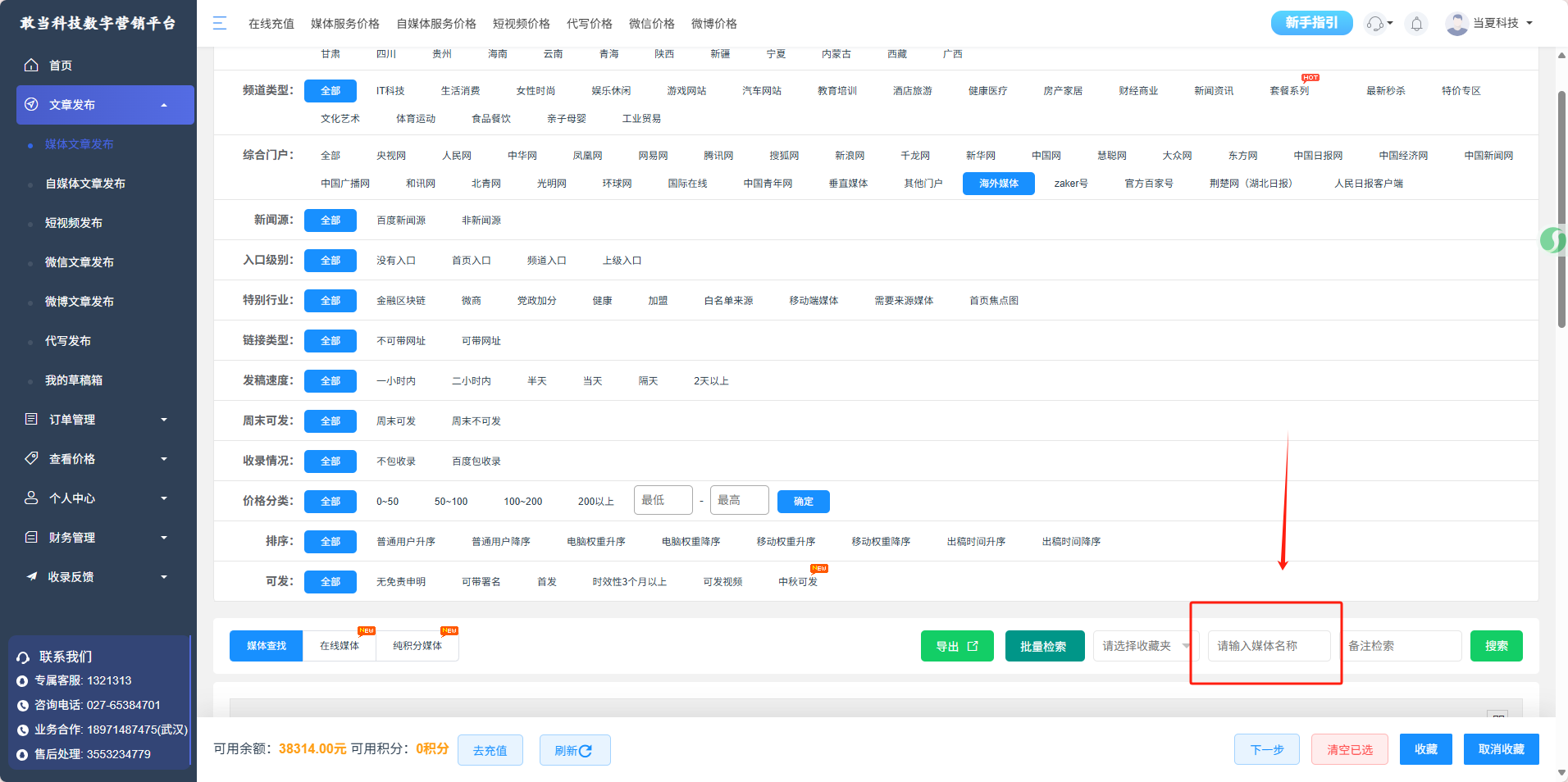Click the 新手指引 button
1568x782 pixels.
click(x=1312, y=23)
